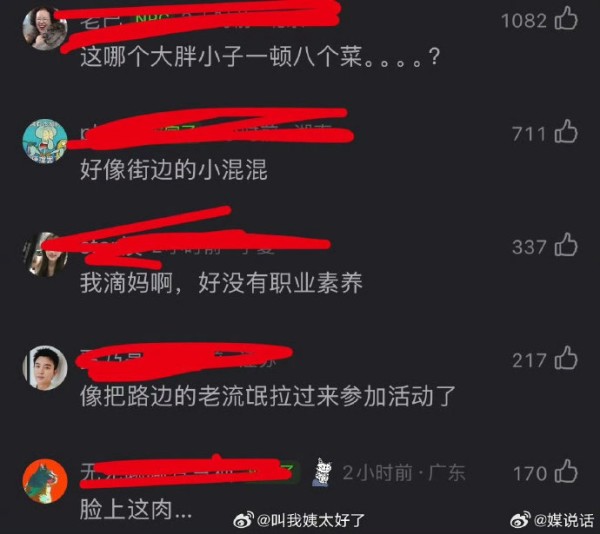Viewport: 600px width, 534px height.
Task: Tap the Weibo logo before @叫我姨太好了
Action: pos(244,520)
